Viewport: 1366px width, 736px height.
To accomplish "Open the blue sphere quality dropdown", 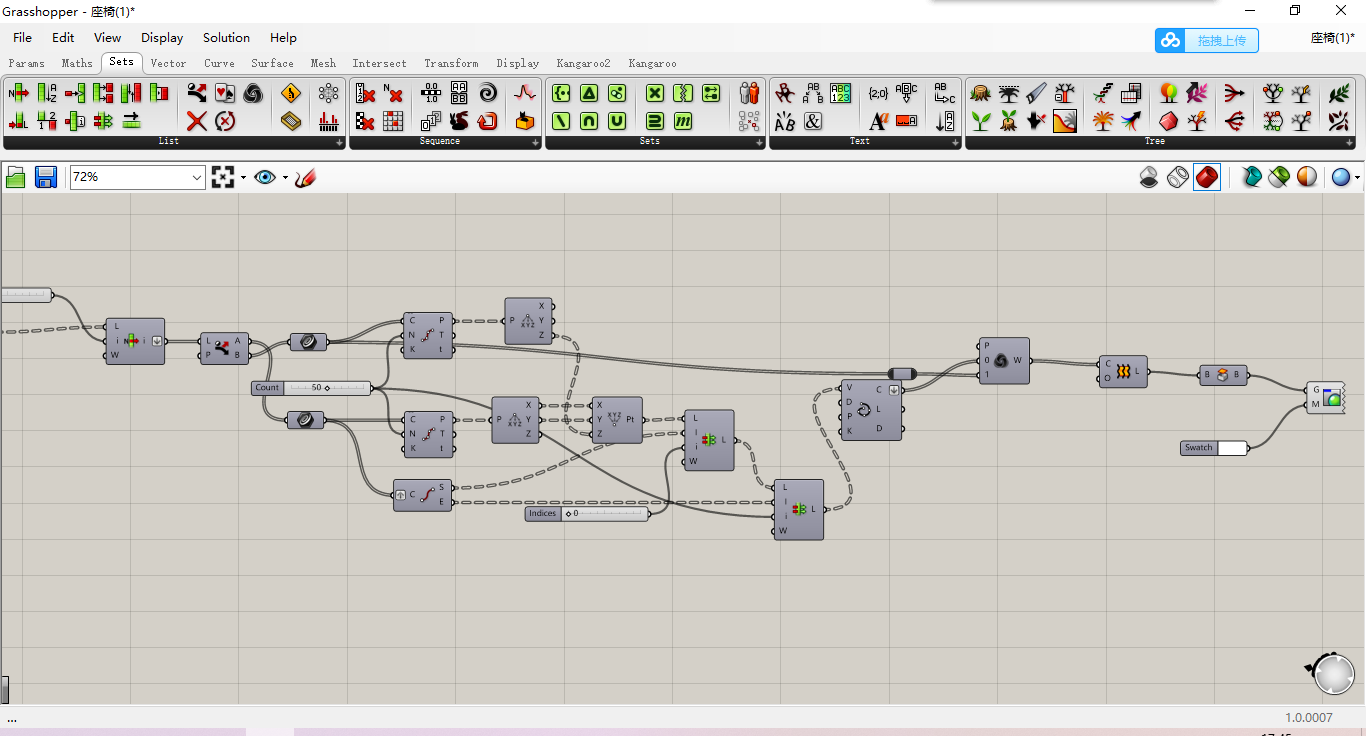I will coord(1357,177).
